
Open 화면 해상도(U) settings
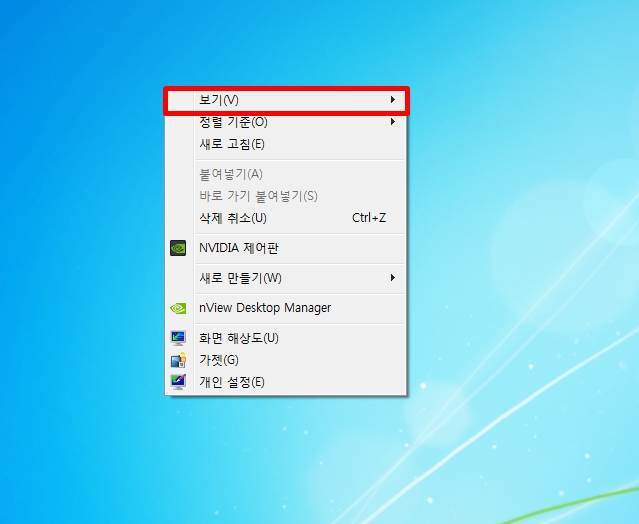(x=286, y=338)
